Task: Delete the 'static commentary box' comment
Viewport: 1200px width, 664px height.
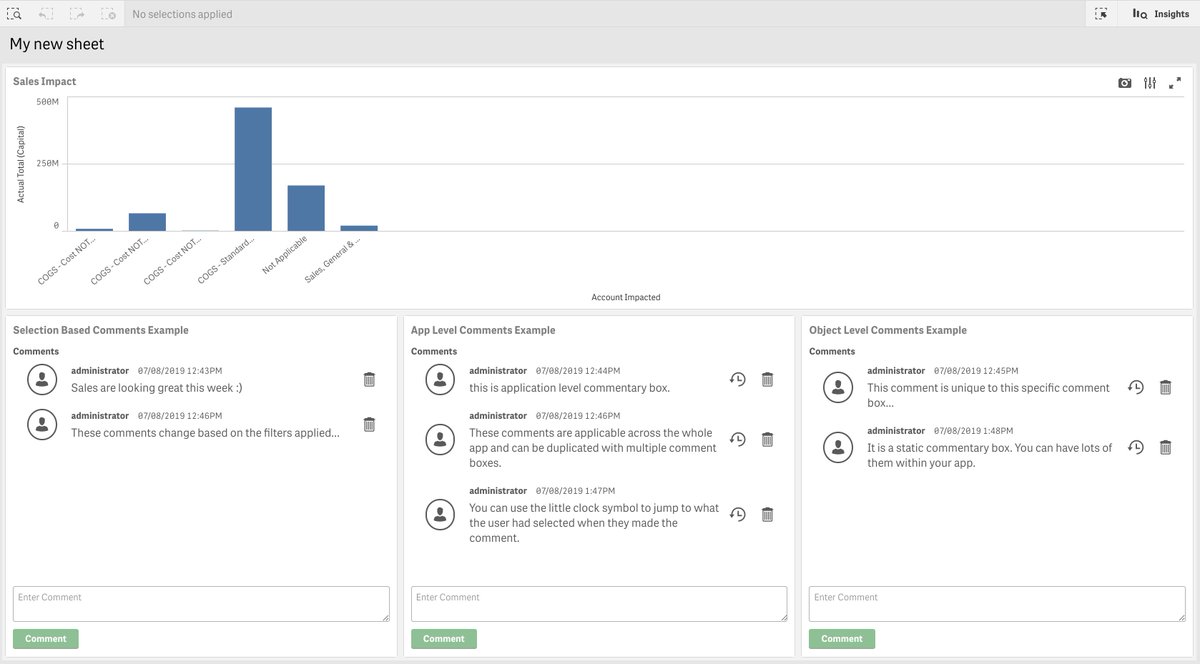Action: click(x=1166, y=447)
